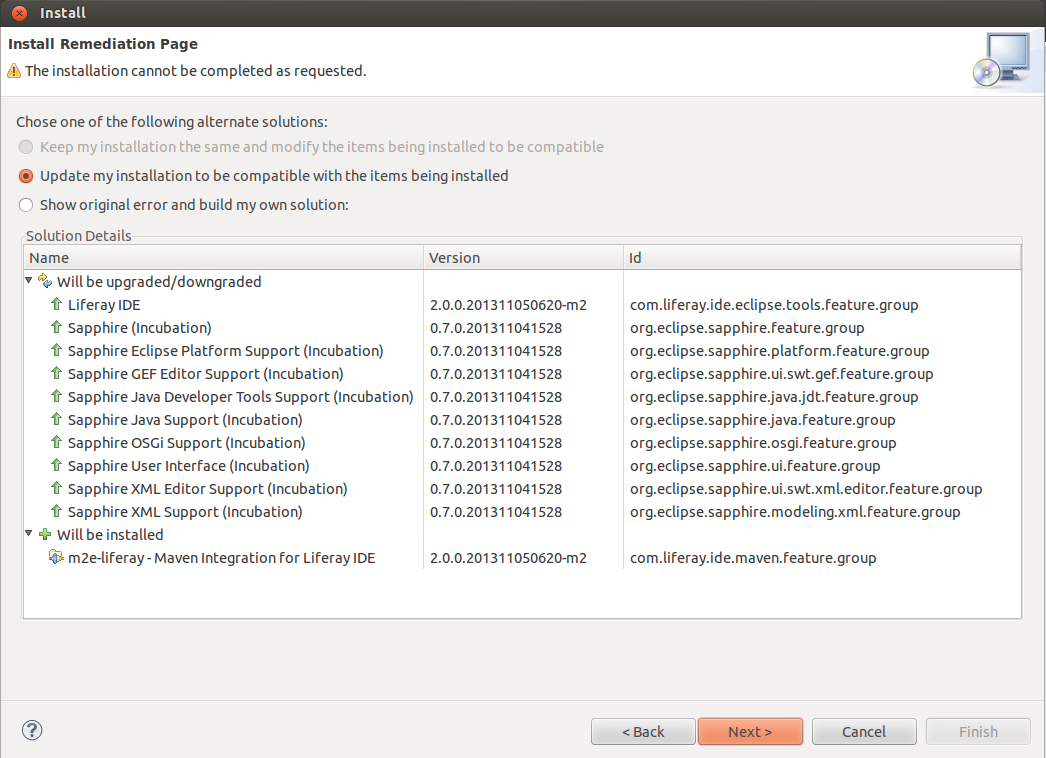
Task: Collapse the 'Will be installed' tree group
Action: pos(30,535)
